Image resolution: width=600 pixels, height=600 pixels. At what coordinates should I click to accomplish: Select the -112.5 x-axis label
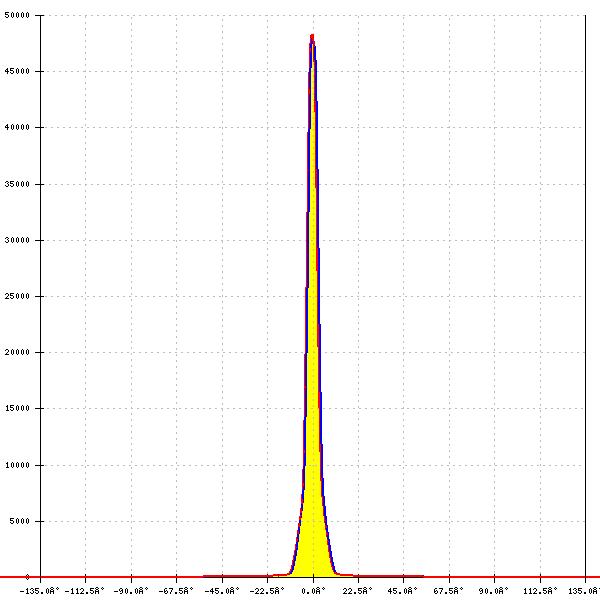[85, 591]
